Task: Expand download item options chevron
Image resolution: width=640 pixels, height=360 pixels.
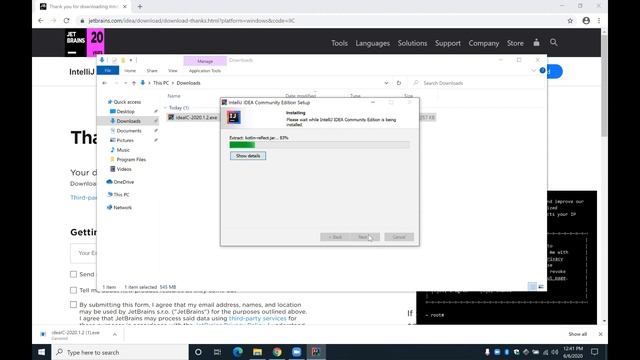Action: 115,335
